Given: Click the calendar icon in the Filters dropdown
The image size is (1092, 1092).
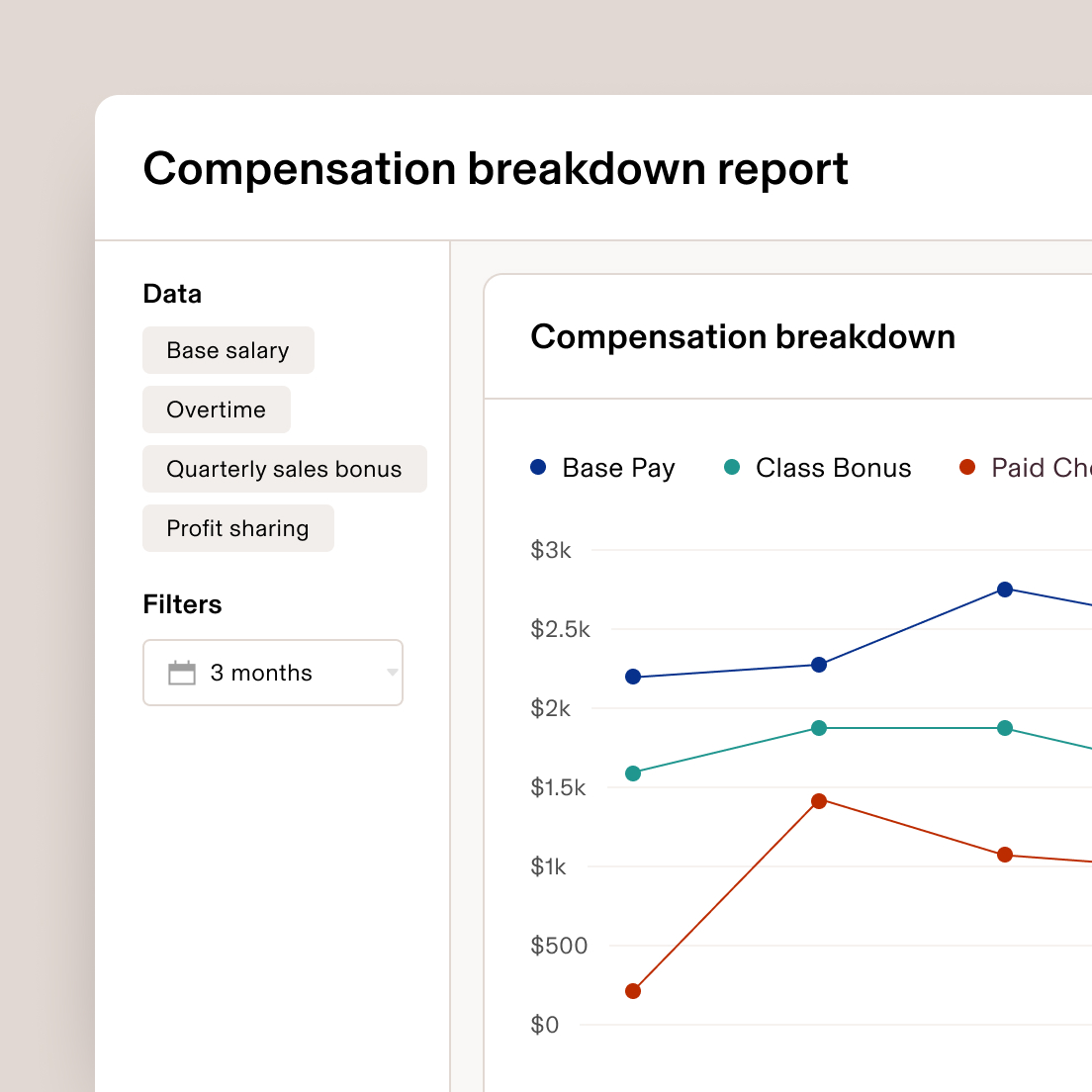Looking at the screenshot, I should click(183, 673).
